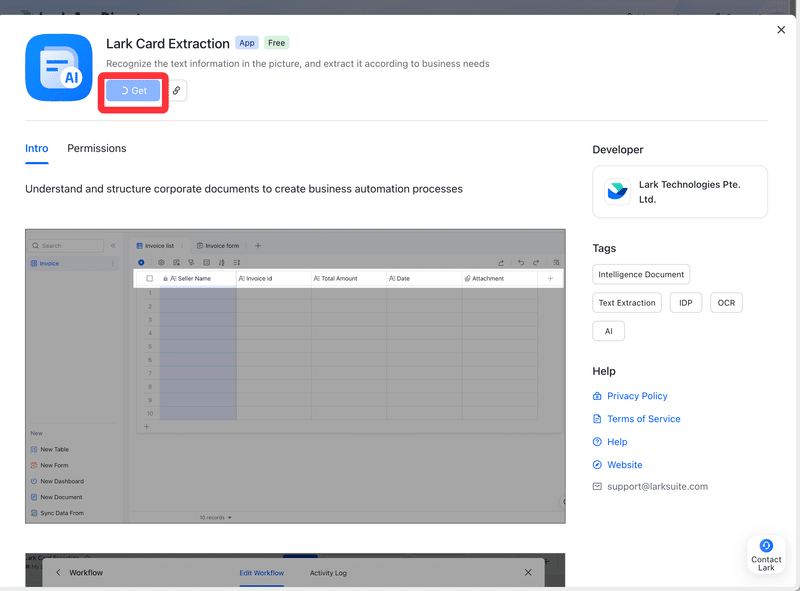
Task: Click the Website compass icon
Action: 597,465
